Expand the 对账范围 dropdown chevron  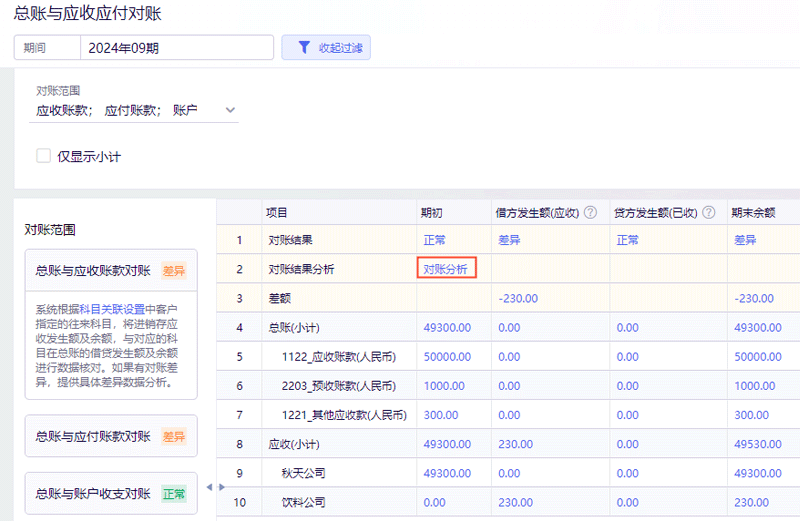[x=230, y=110]
